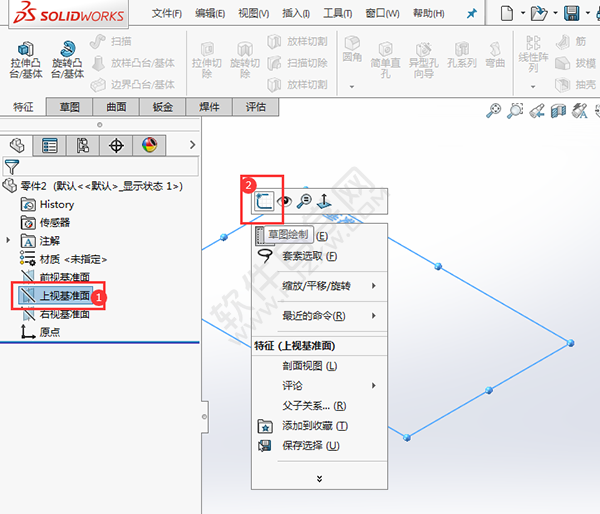600x514 pixels.
Task: Click Normal To icon in context toolbar
Action: 324,201
